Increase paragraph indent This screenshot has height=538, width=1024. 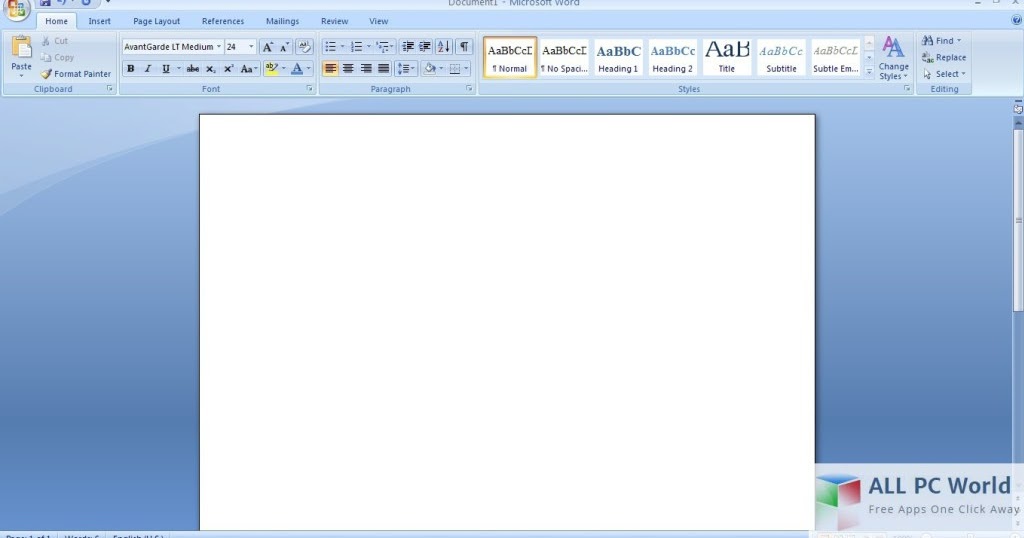[x=424, y=47]
